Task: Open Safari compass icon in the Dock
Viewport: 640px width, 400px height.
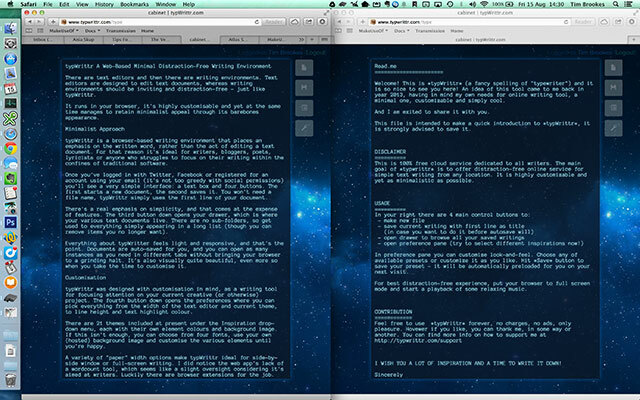Action: point(11,133)
